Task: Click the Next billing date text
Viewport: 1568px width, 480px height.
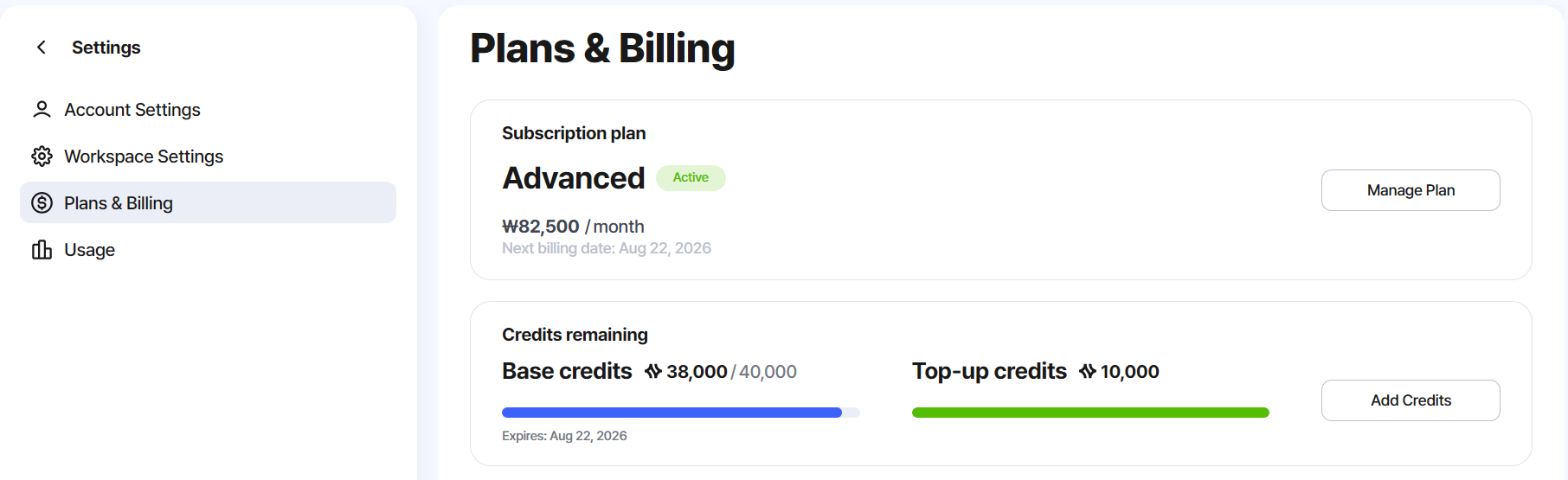Action: pyautogui.click(x=607, y=248)
